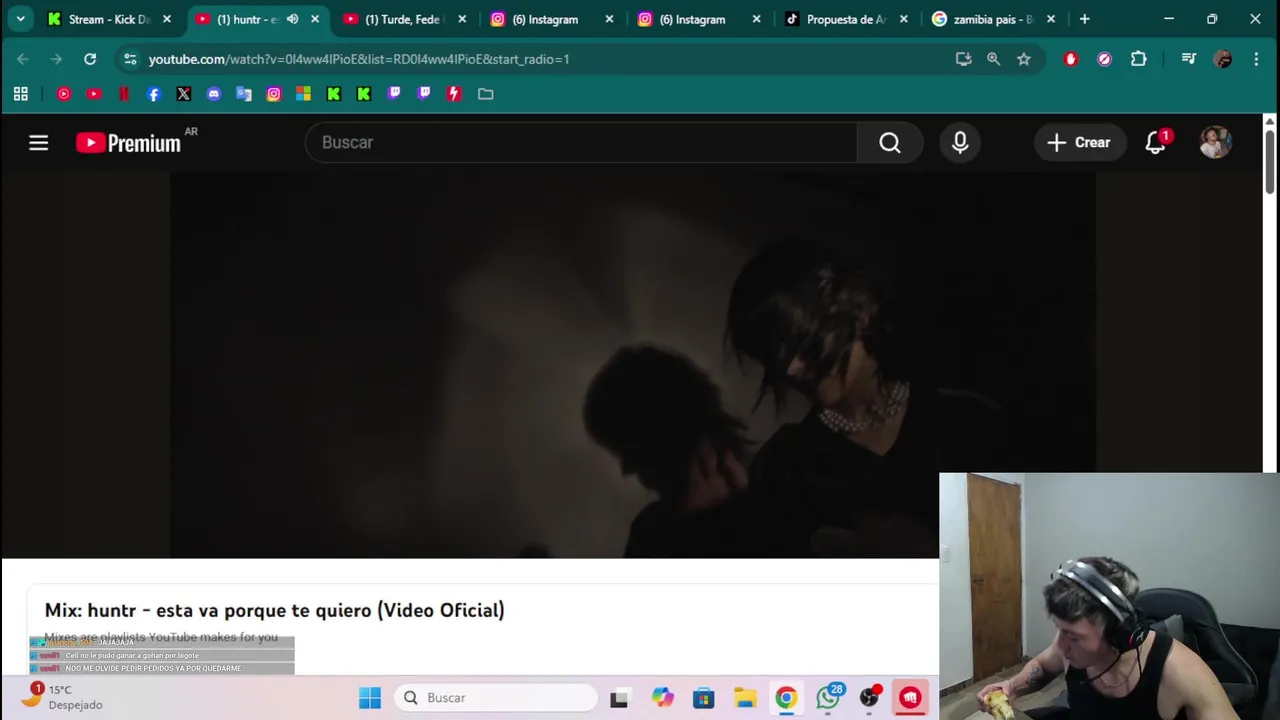The image size is (1280, 720).
Task: Open the bookmarks folder icon
Action: click(x=486, y=94)
